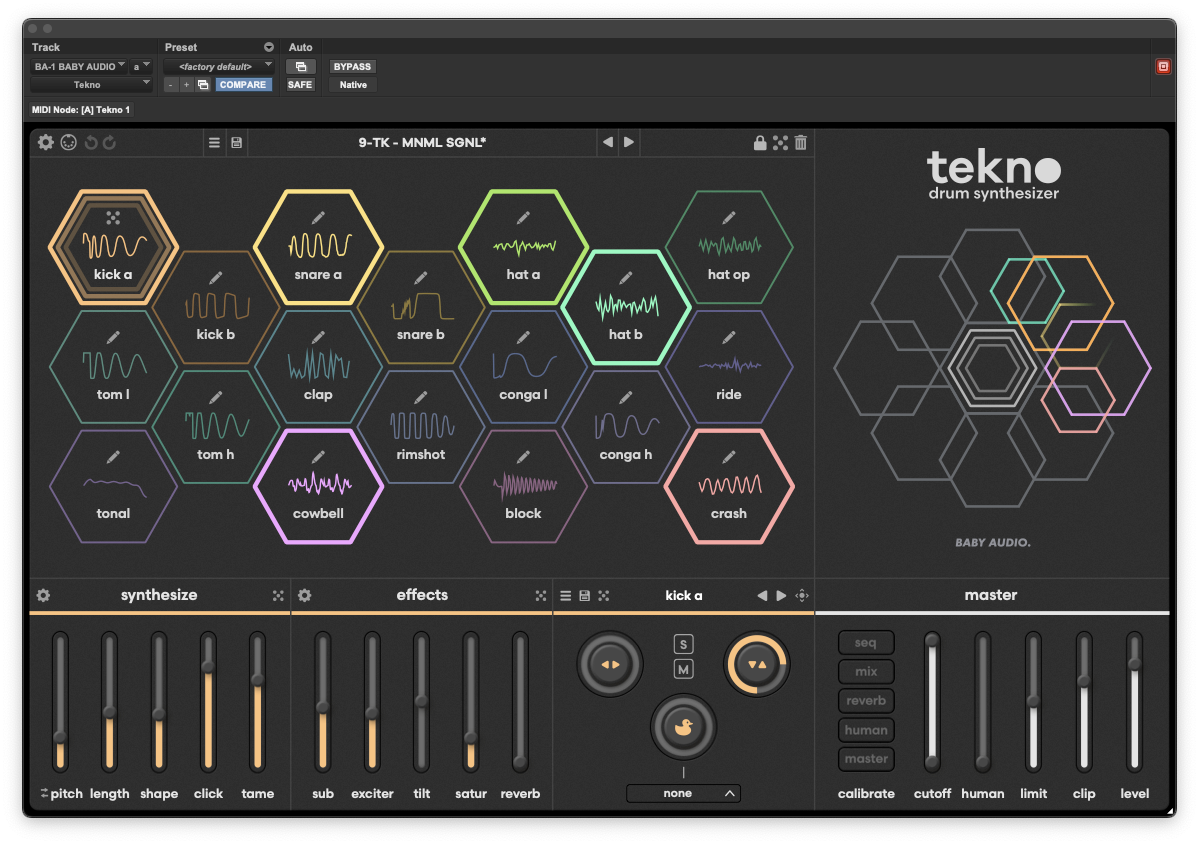
Task: Click the Native button
Action: pyautogui.click(x=353, y=85)
